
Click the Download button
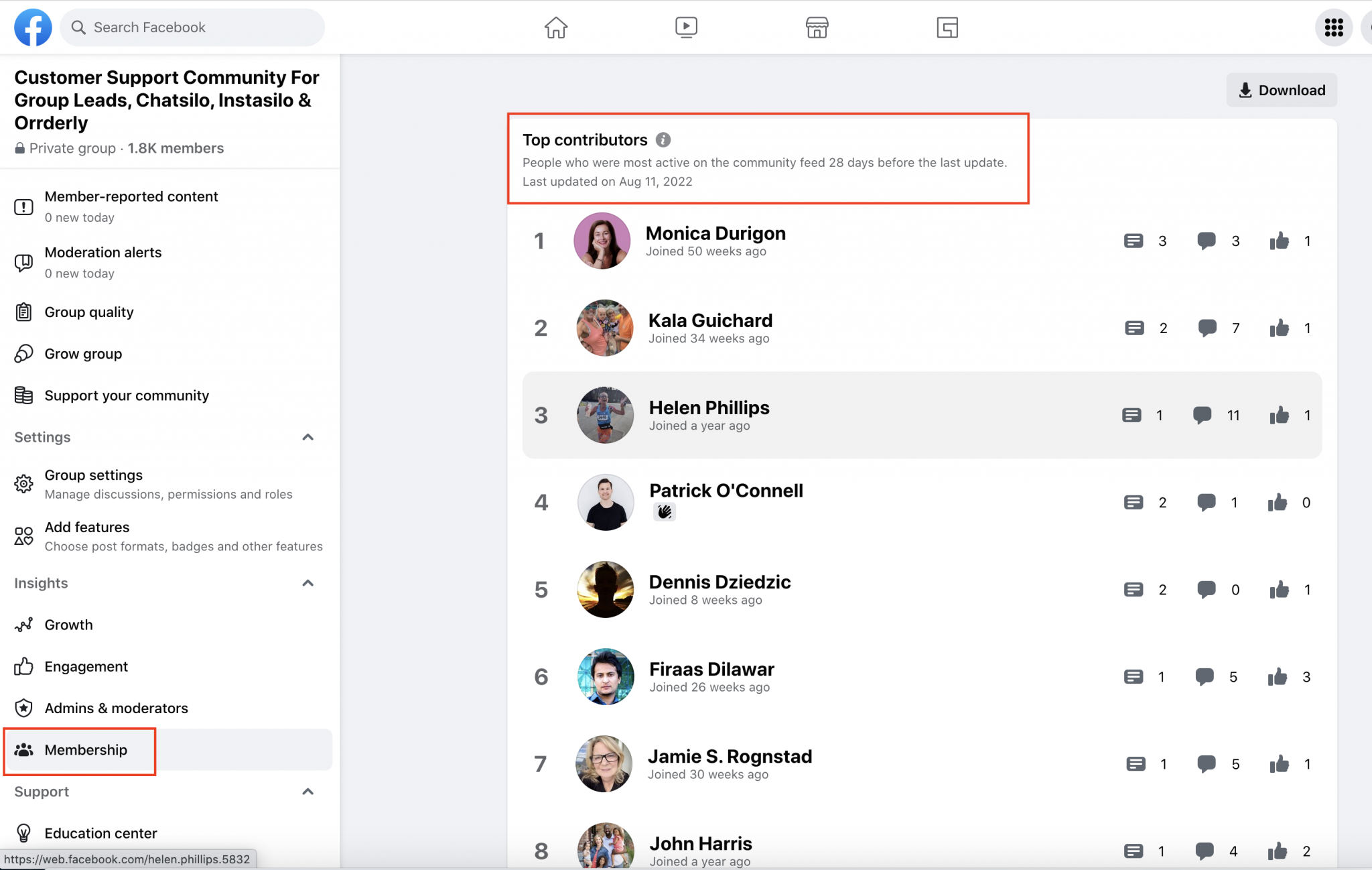point(1281,90)
